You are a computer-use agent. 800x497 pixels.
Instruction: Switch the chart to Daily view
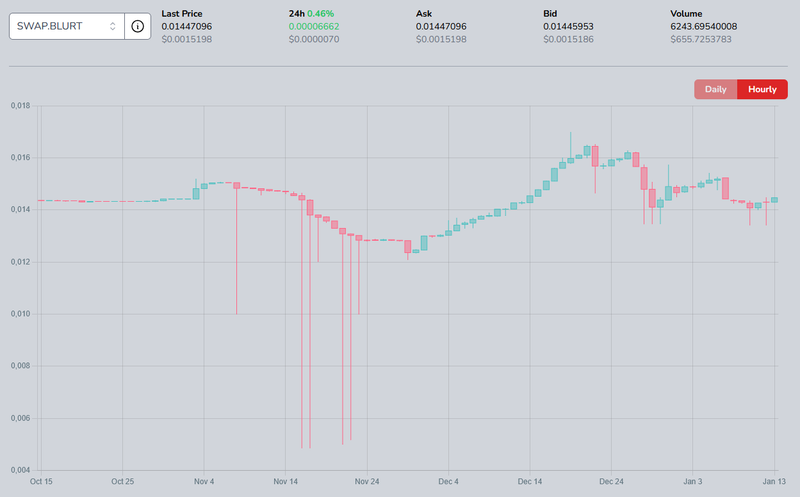click(x=715, y=89)
